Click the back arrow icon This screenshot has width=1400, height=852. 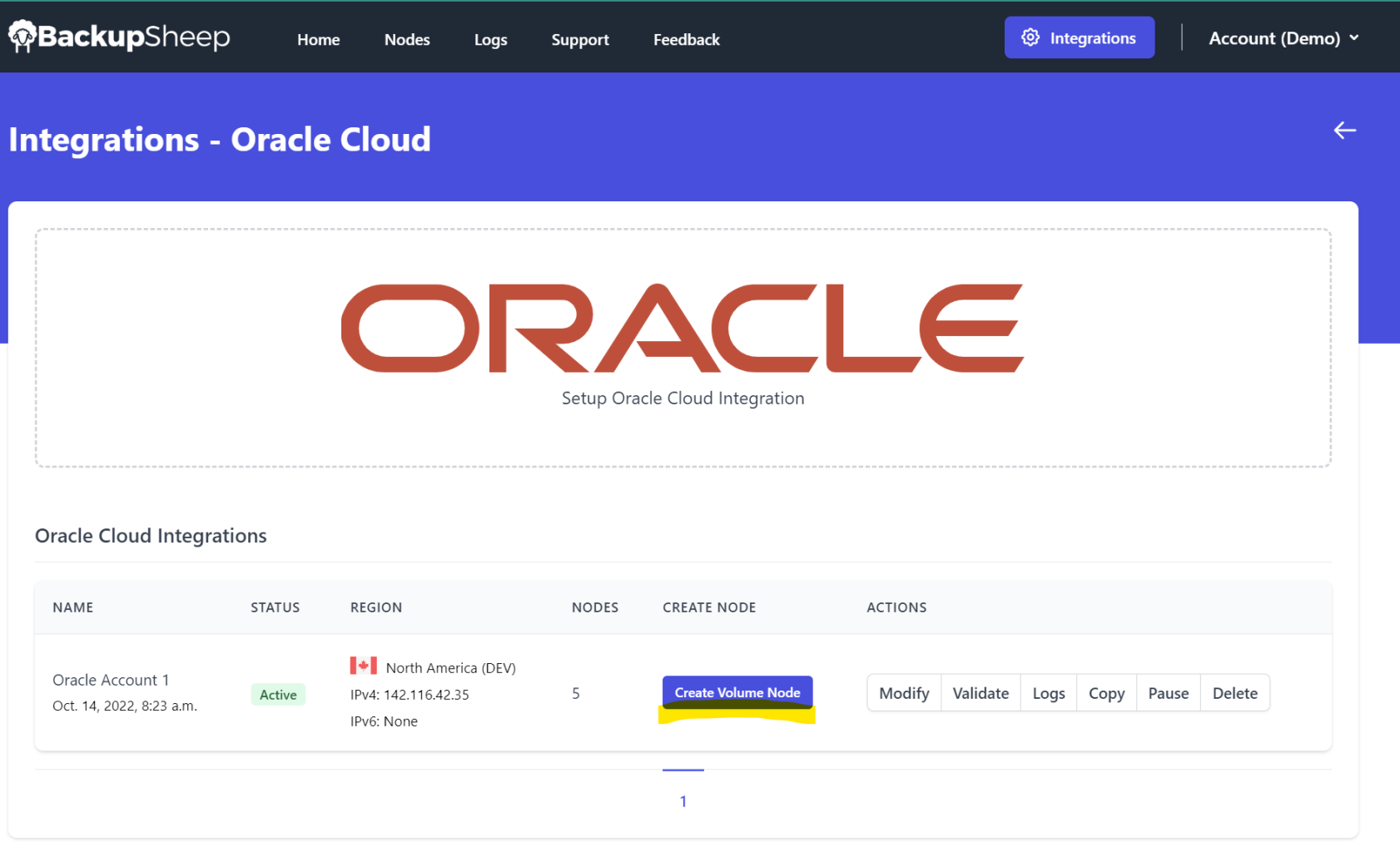[1345, 130]
